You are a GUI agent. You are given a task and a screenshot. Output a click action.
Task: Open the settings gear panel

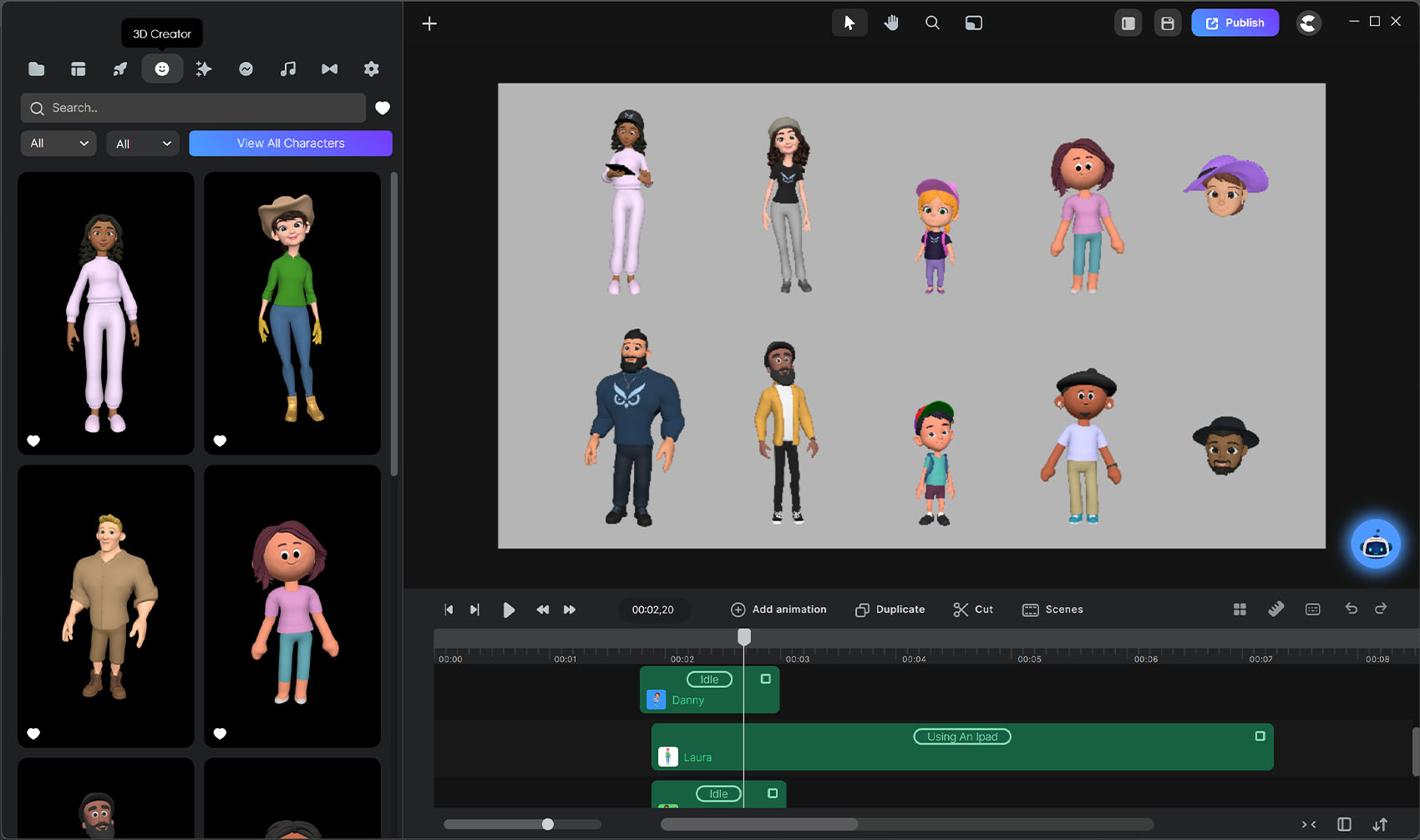(x=372, y=69)
